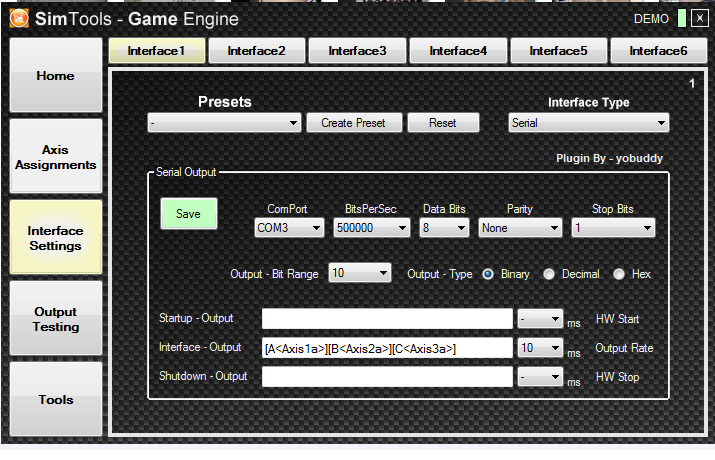Open the HW Stop ms dropdown
Screen dimensions: 715x460
pyautogui.click(x=540, y=377)
